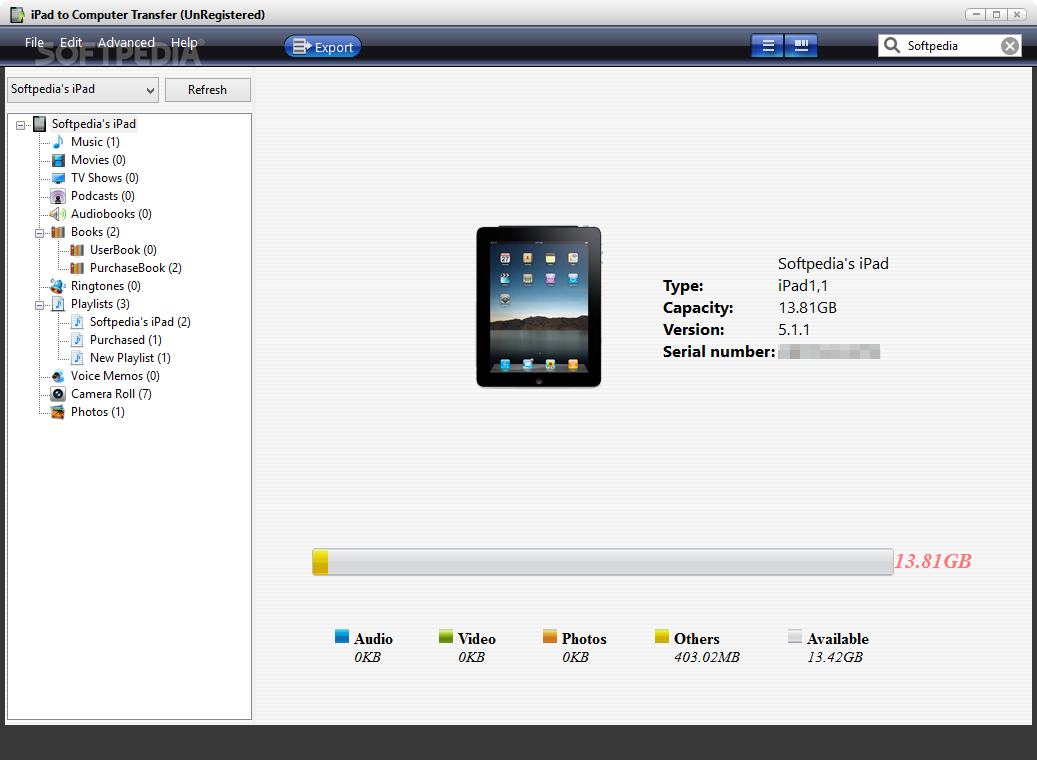Screen dimensions: 1037x760
Task: Click the Voice Memos icon
Action: tap(58, 376)
